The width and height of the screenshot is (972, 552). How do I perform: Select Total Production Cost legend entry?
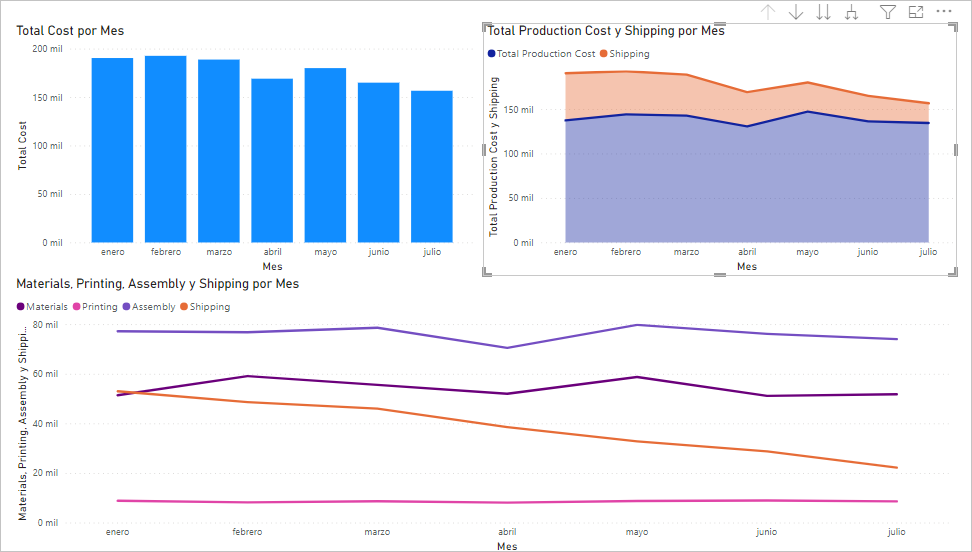[541, 54]
